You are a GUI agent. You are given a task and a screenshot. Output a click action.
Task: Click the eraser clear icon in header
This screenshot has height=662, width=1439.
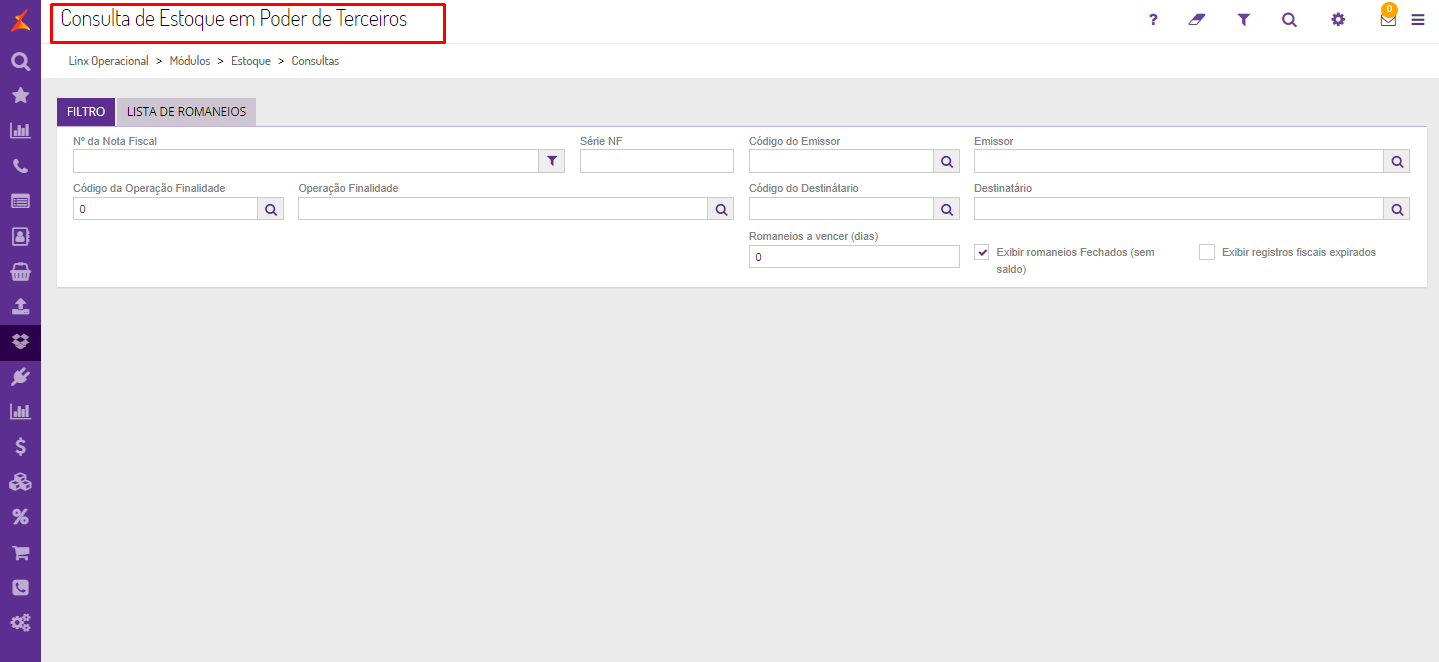[1197, 19]
